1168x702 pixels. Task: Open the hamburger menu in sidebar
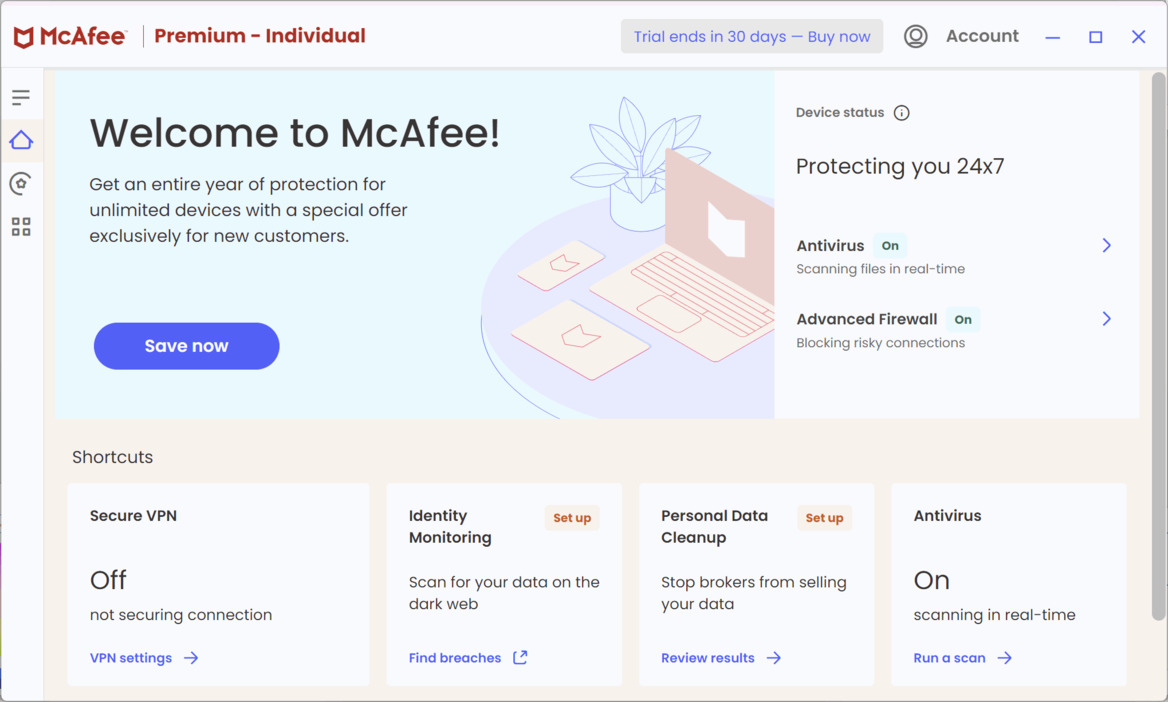(x=21, y=97)
